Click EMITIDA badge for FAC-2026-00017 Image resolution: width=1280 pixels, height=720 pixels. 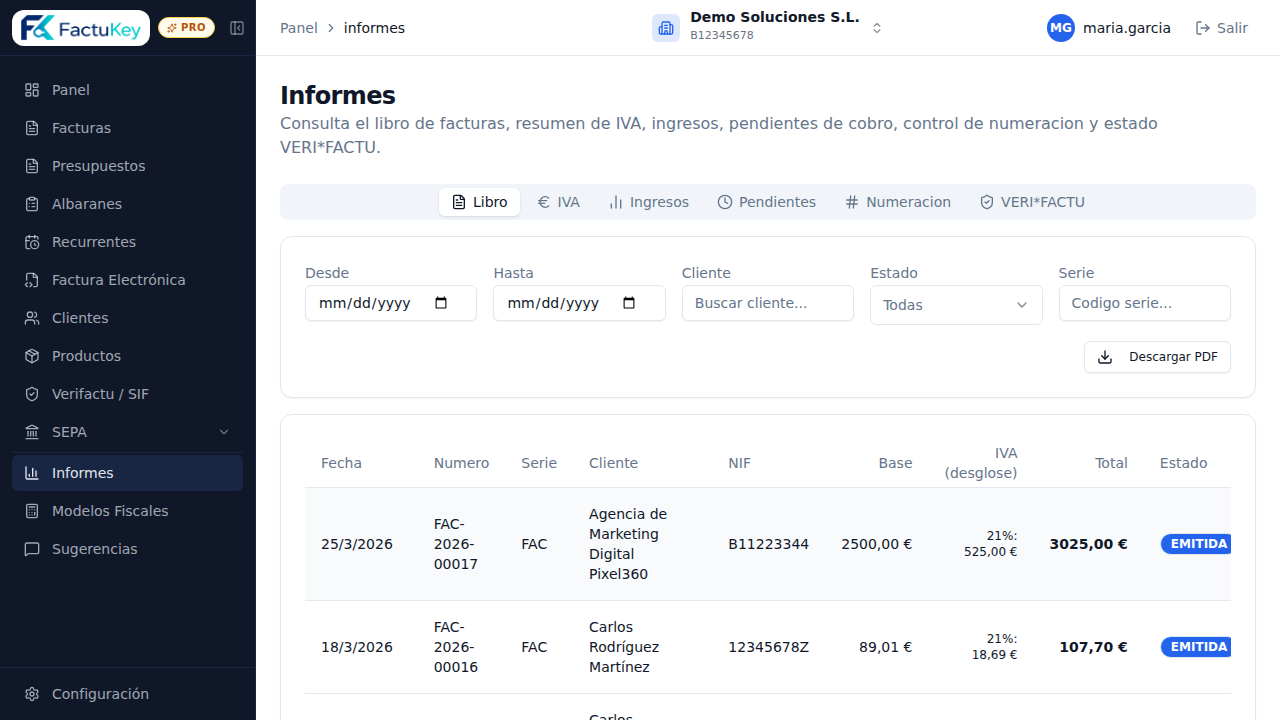(x=1196, y=544)
